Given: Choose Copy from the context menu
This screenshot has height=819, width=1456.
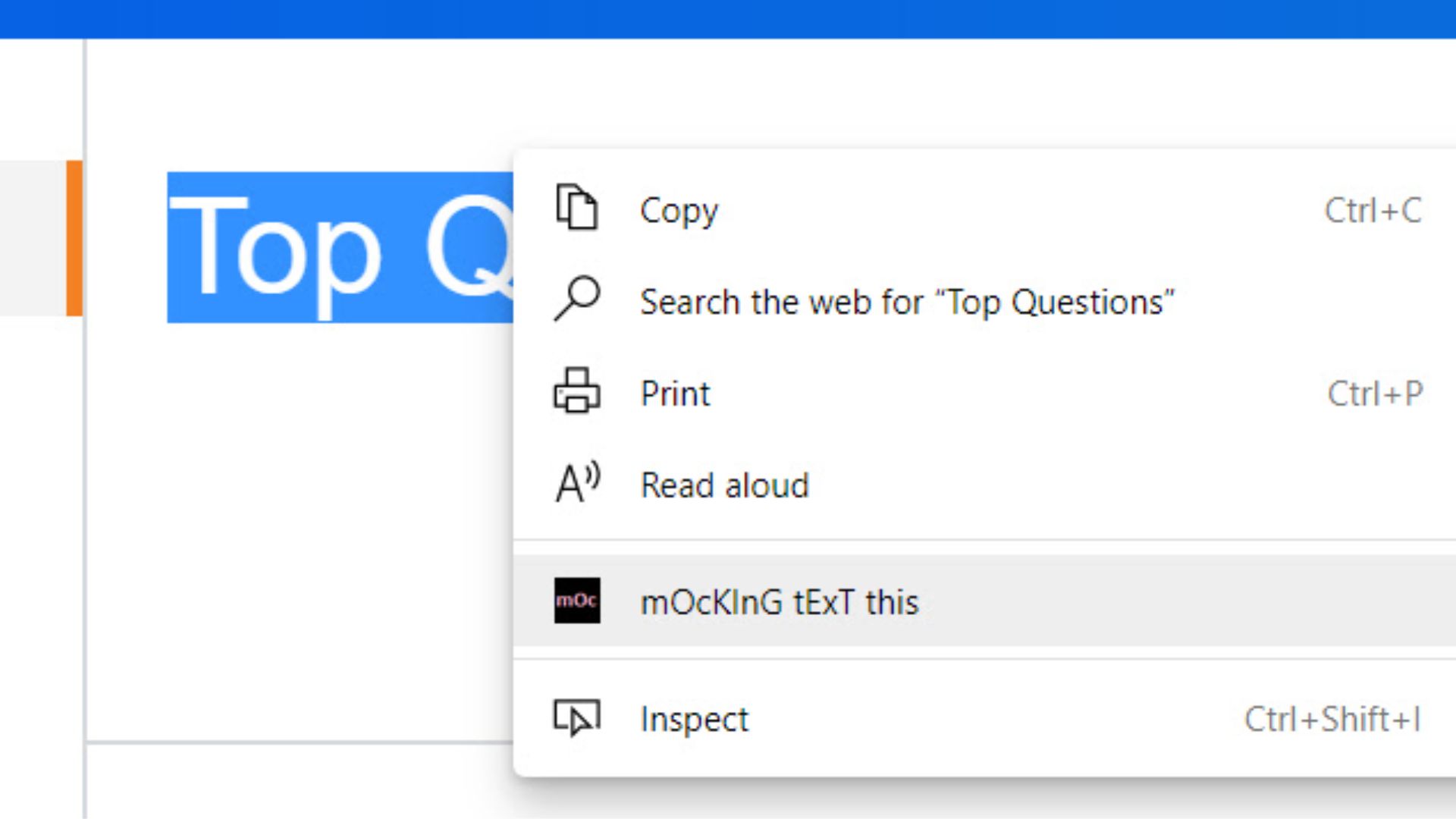Looking at the screenshot, I should pyautogui.click(x=679, y=210).
